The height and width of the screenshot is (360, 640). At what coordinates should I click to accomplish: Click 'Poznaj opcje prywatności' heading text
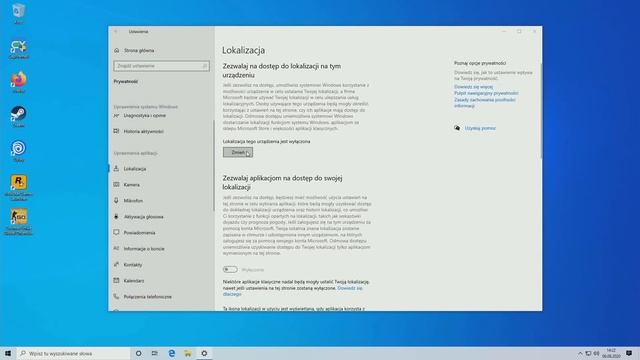point(480,63)
